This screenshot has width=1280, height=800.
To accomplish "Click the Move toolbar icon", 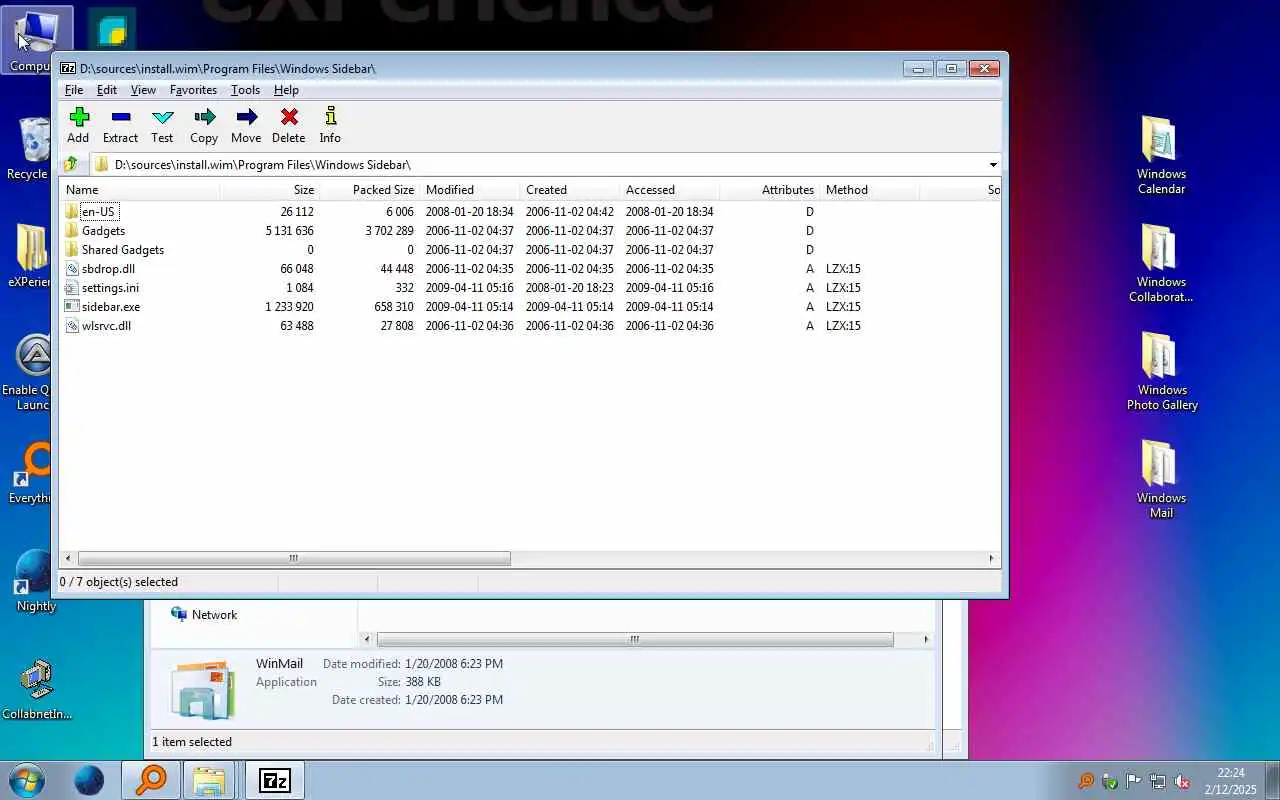I will click(247, 117).
